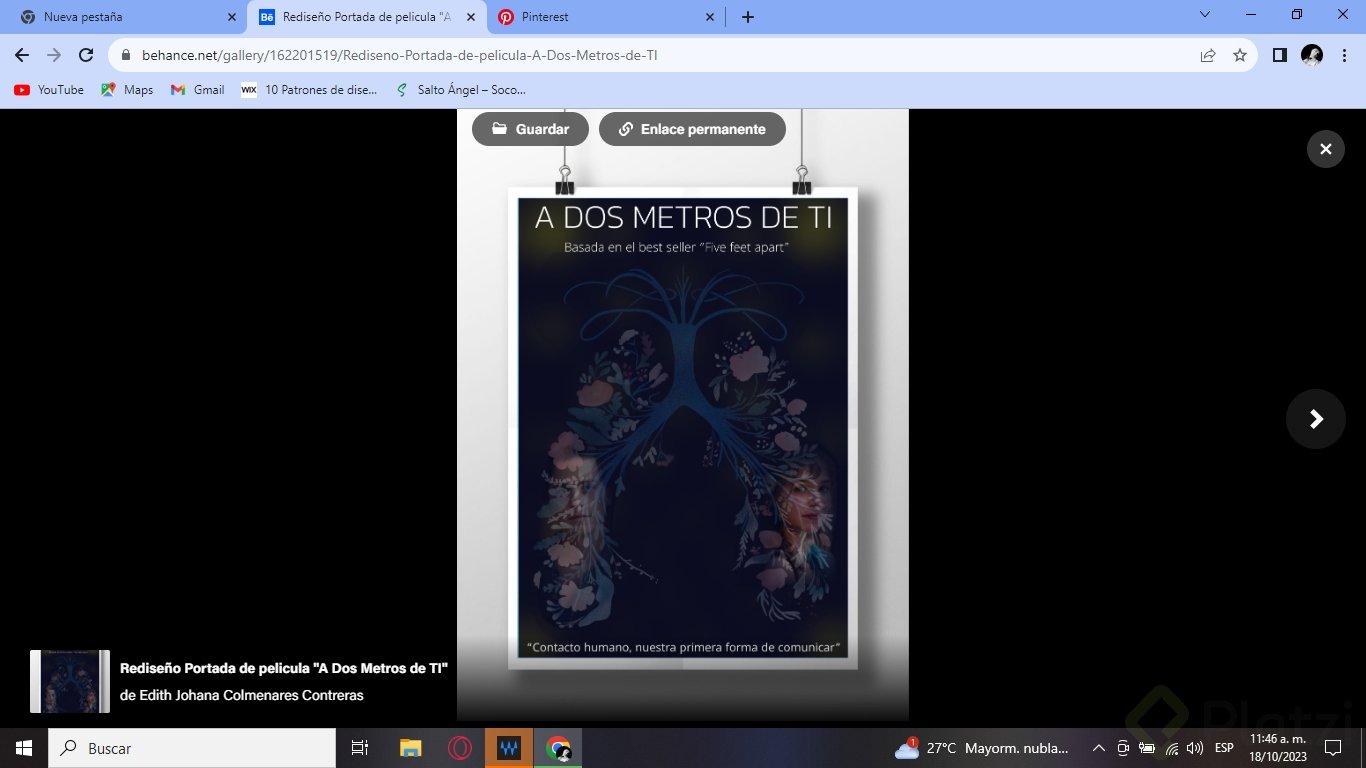This screenshot has height=768, width=1366.
Task: Click the browser forward arrow
Action: (54, 56)
